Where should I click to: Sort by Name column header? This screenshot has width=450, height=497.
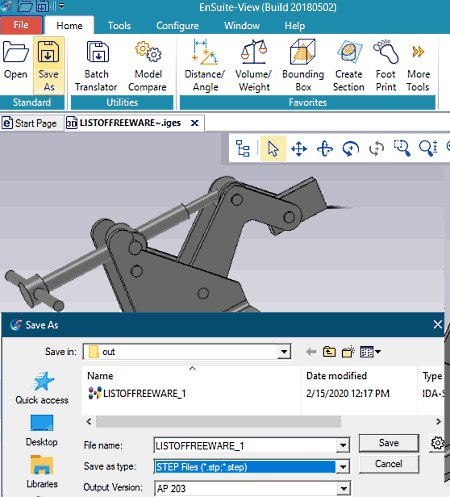click(x=191, y=375)
